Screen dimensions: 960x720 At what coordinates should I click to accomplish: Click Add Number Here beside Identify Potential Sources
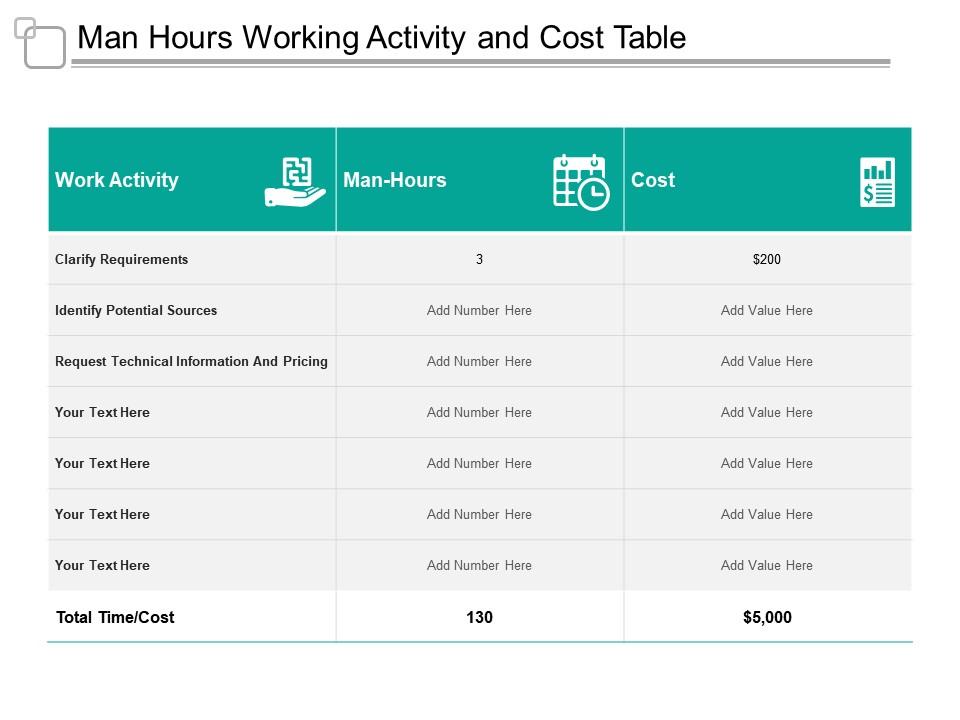point(479,310)
